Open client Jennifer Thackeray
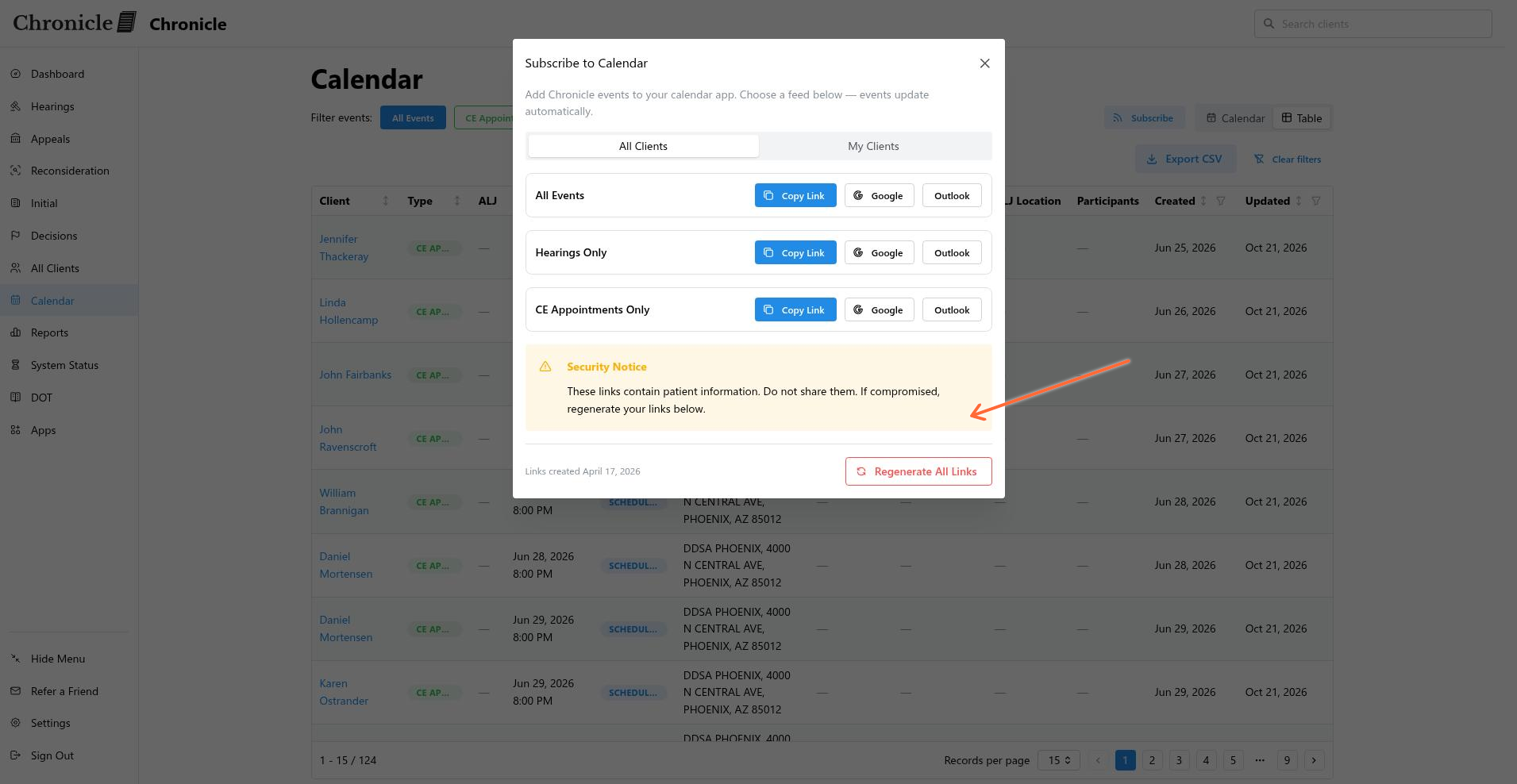This screenshot has width=1517, height=784. tap(344, 248)
